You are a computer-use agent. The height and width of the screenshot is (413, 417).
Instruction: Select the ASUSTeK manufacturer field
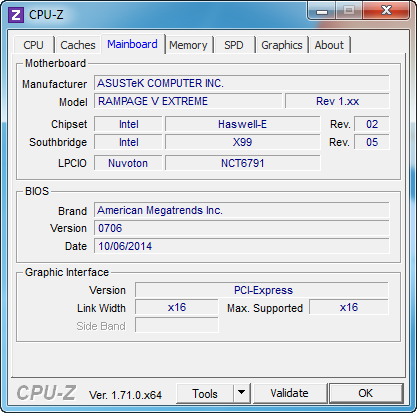242,83
